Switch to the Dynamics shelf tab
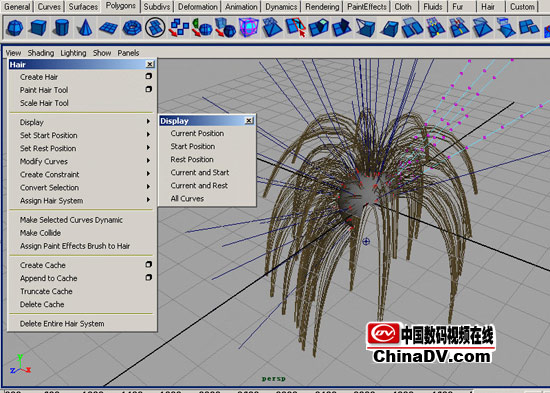This screenshot has height=393, width=550. (281, 7)
